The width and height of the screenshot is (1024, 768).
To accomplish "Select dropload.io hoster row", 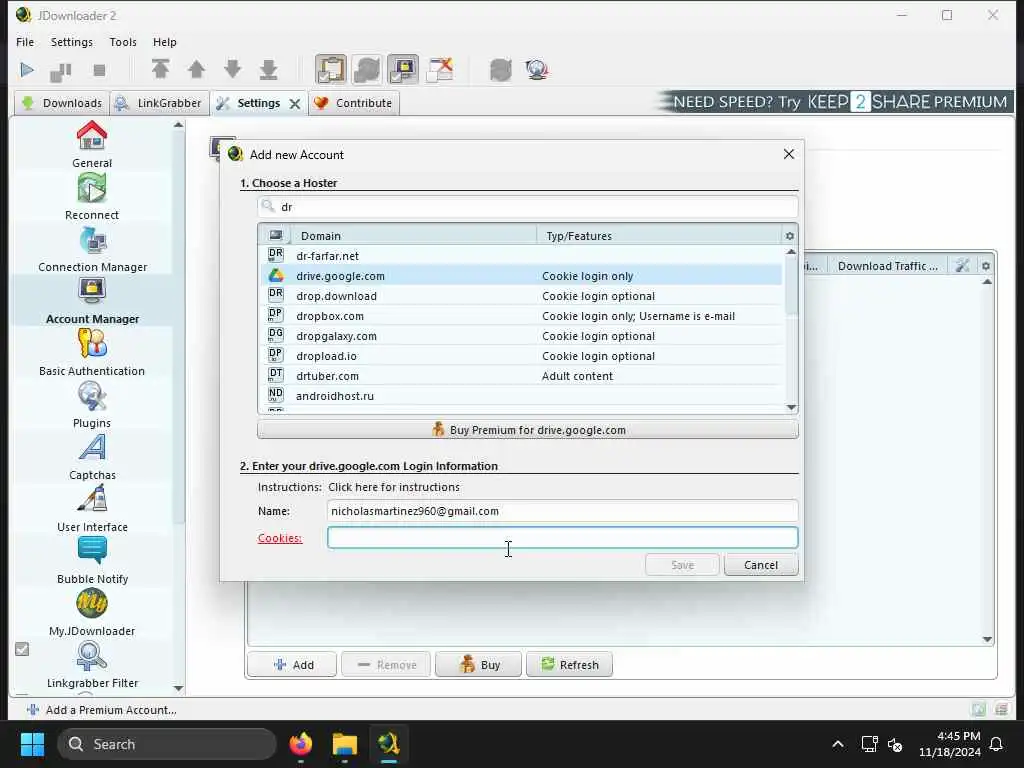I will click(521, 356).
